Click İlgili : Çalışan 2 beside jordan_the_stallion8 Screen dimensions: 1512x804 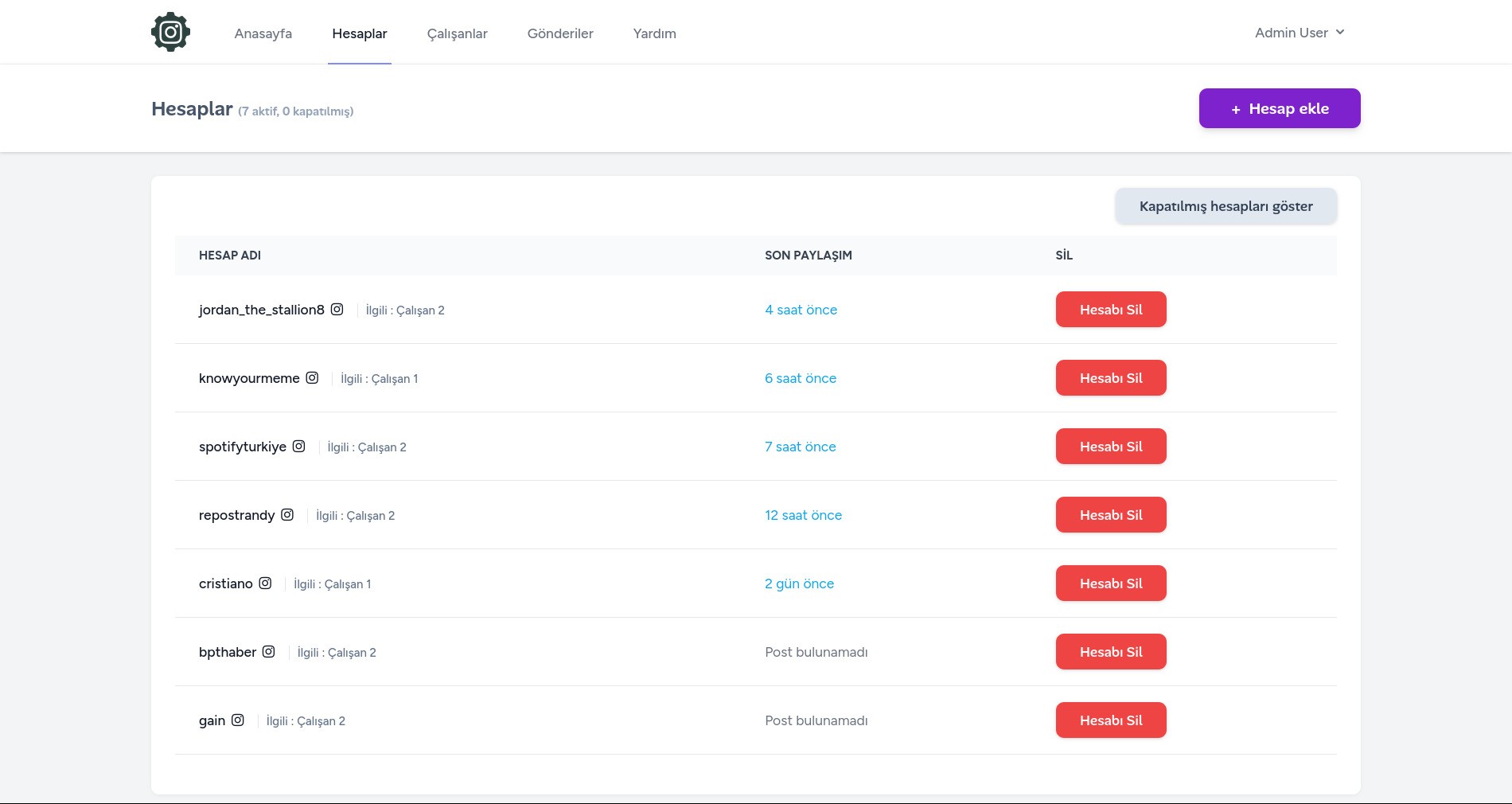pos(405,310)
